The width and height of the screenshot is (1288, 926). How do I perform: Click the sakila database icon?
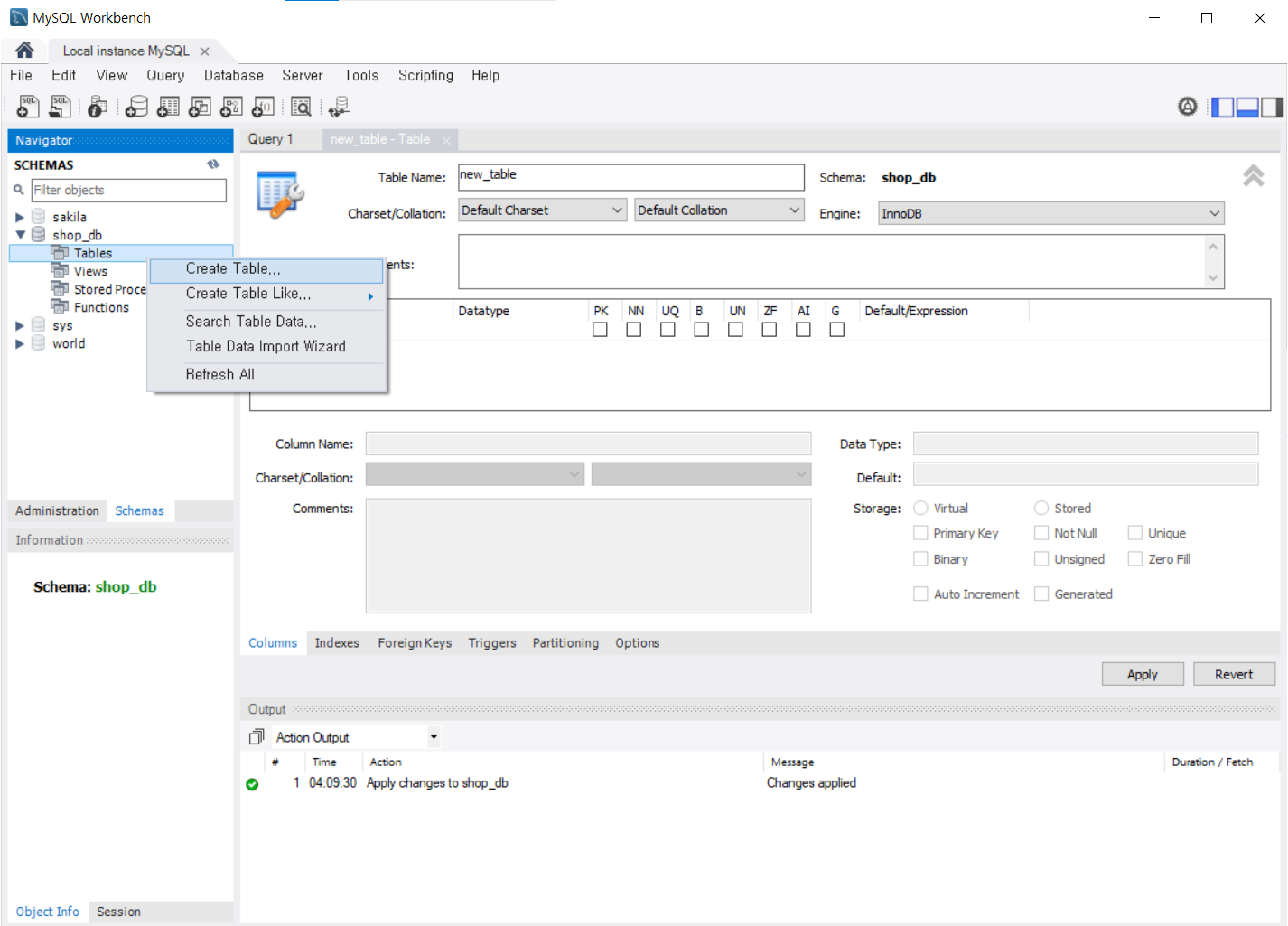coord(38,216)
